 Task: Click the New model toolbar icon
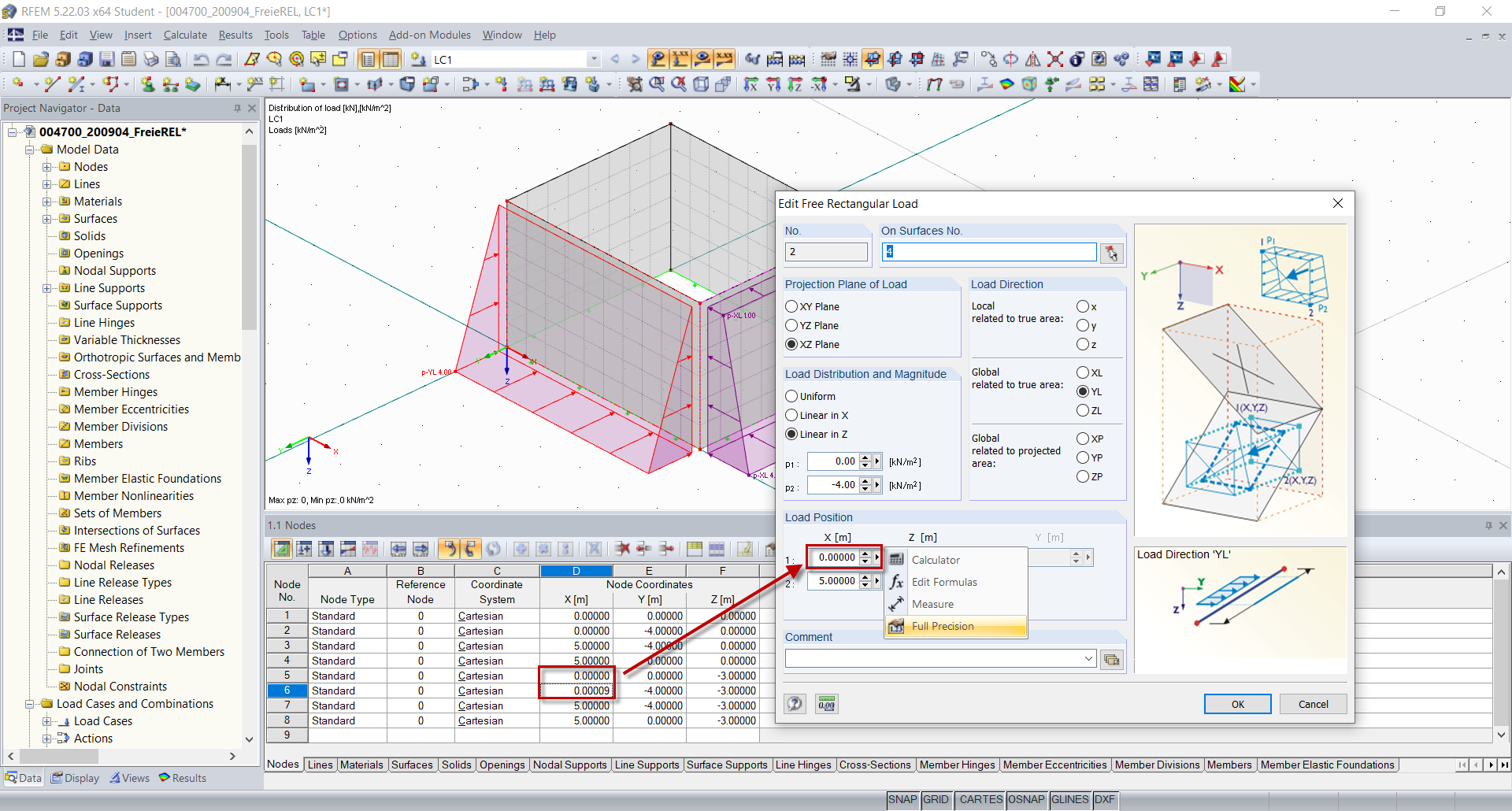pos(19,59)
